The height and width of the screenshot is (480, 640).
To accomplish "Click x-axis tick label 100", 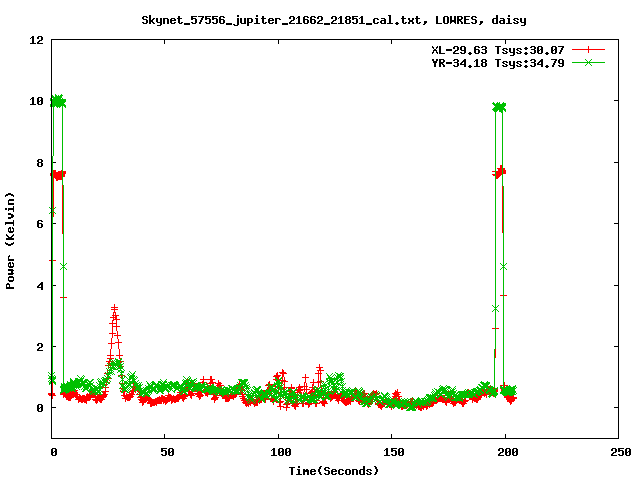I will pyautogui.click(x=280, y=452).
